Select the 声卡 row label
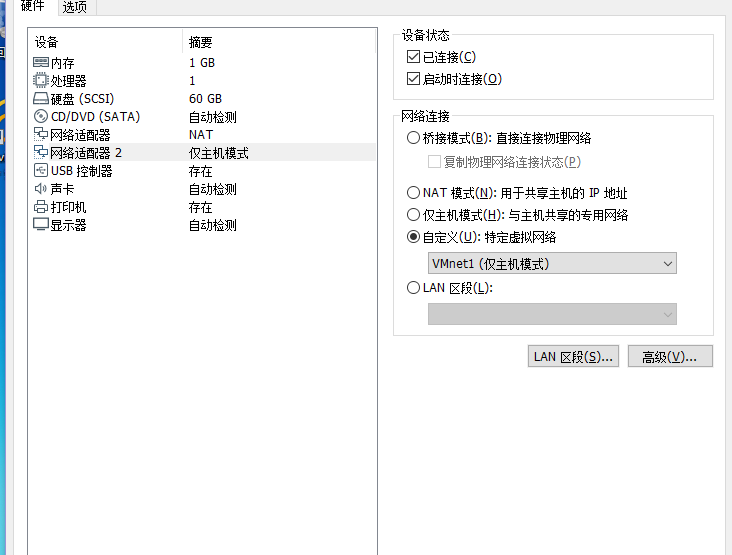 point(63,189)
